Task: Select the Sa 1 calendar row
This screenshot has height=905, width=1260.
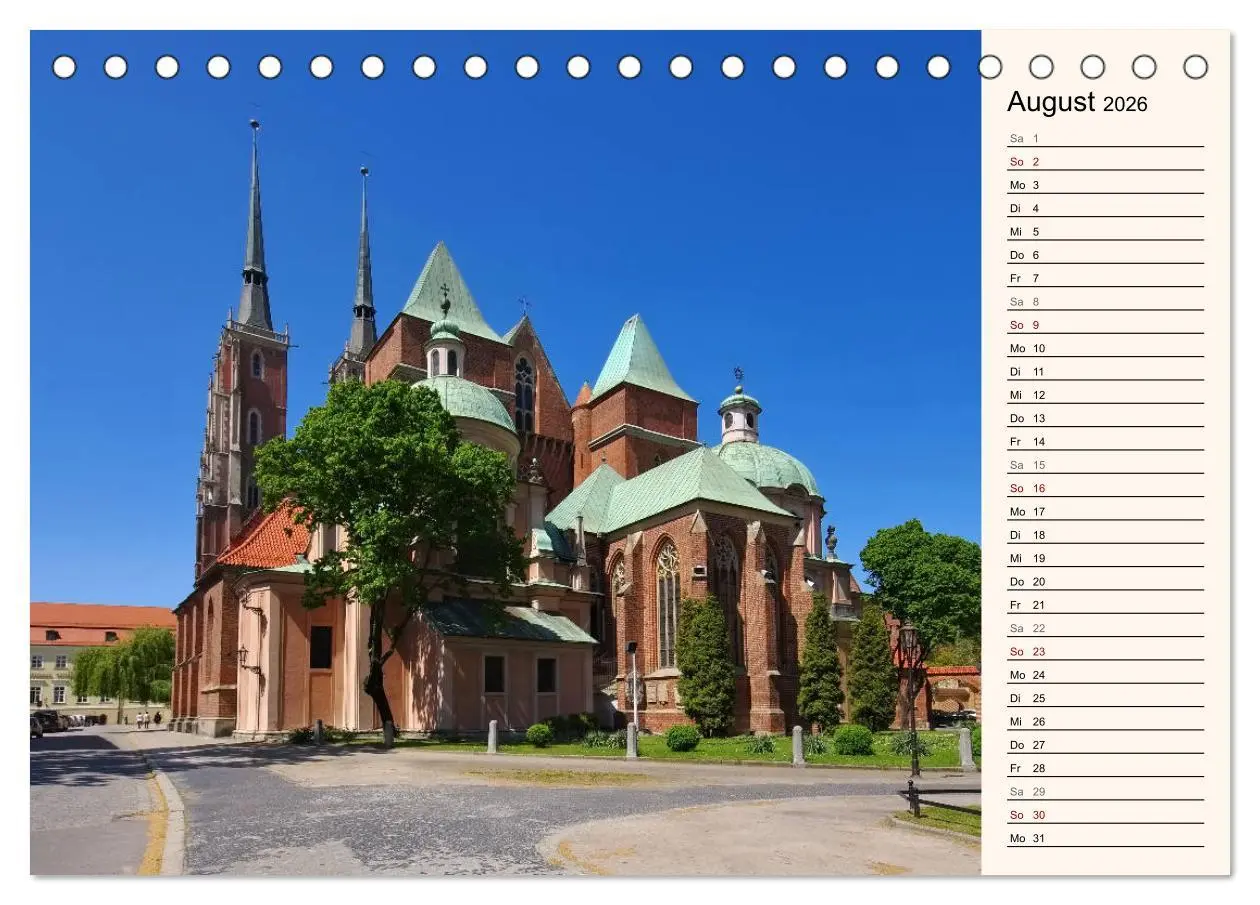Action: coord(1105,138)
